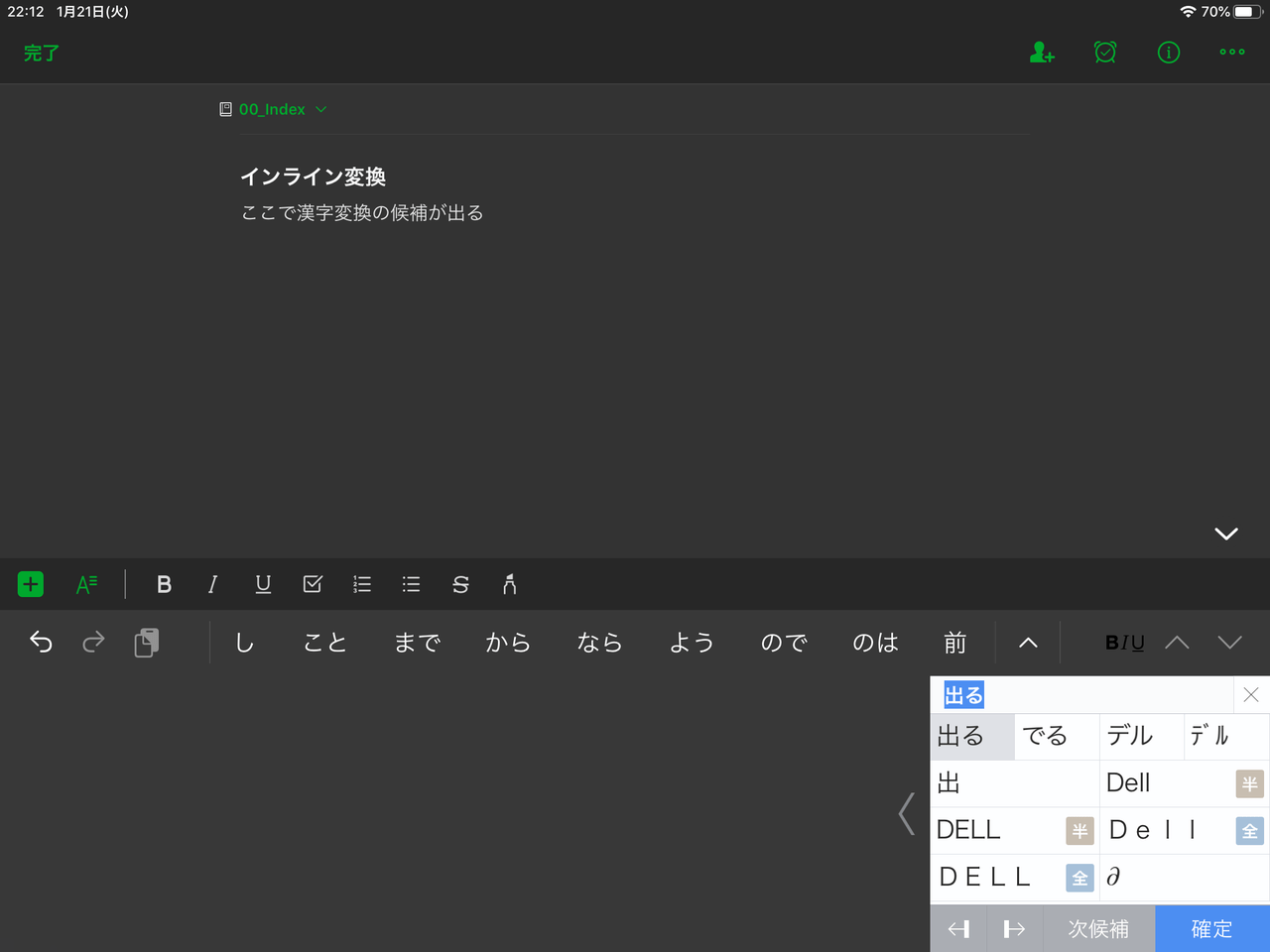Open the three-dots more options menu
The image size is (1270, 952).
coord(1232,53)
